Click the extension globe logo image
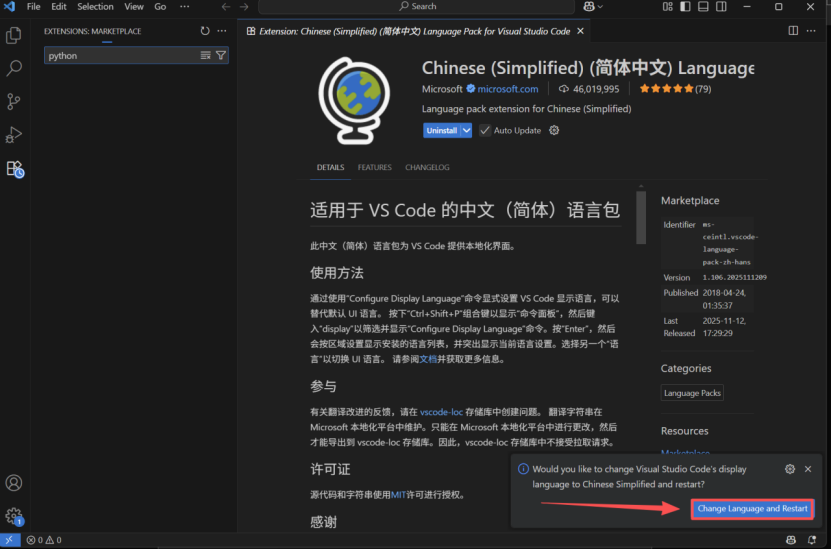Image resolution: width=831 pixels, height=550 pixels. click(354, 100)
